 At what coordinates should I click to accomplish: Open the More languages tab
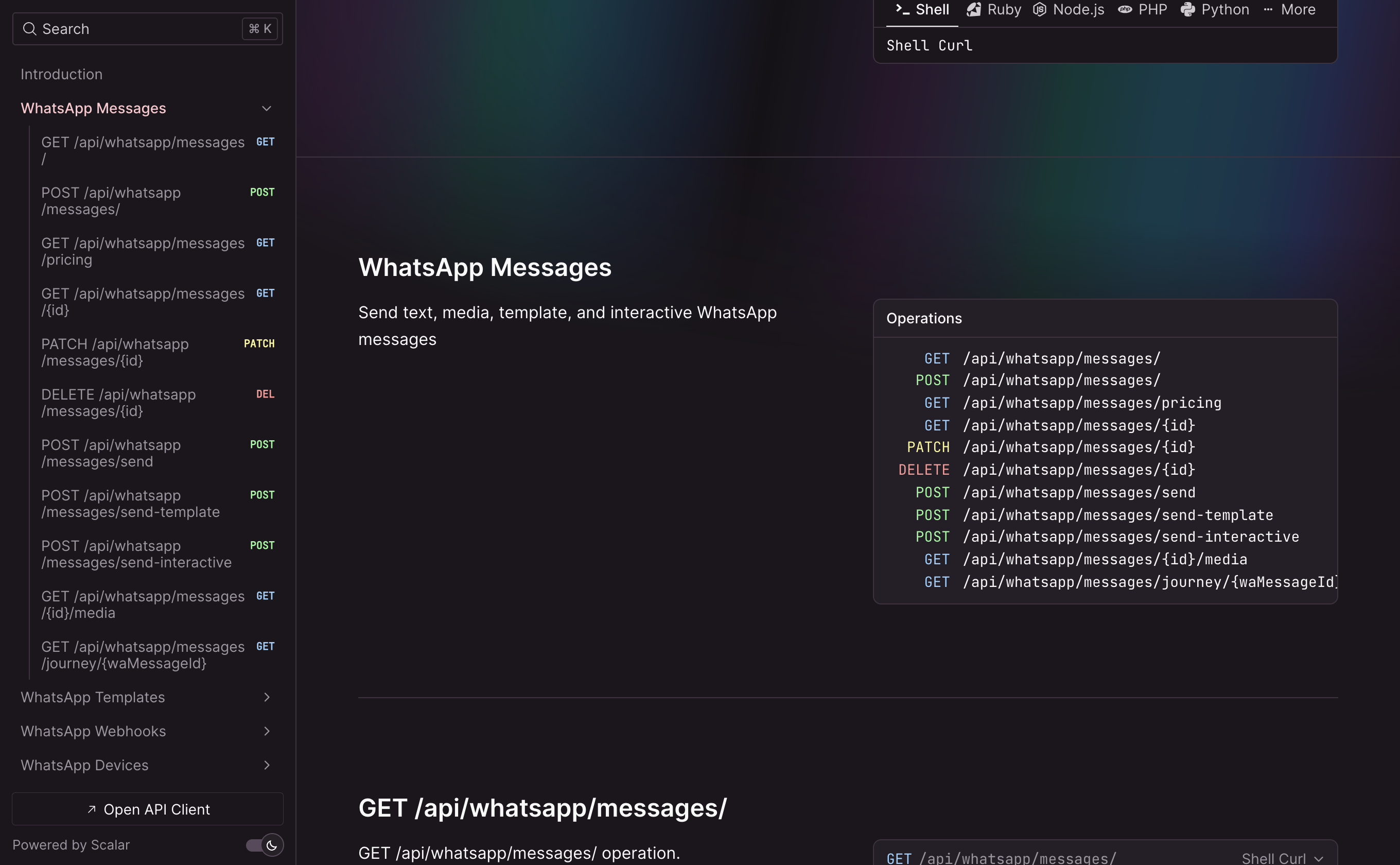pos(1289,10)
